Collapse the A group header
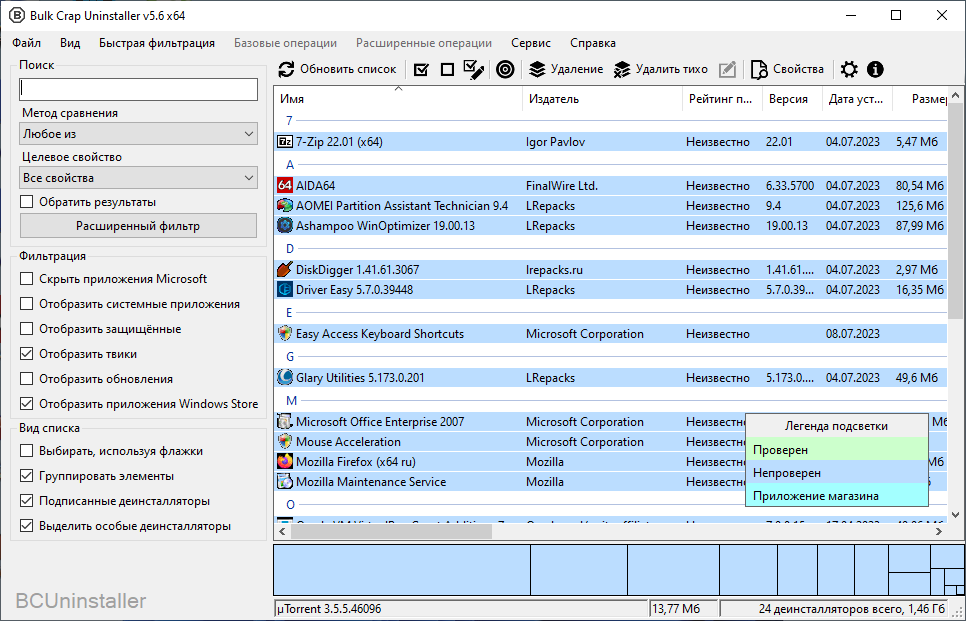 [x=290, y=164]
